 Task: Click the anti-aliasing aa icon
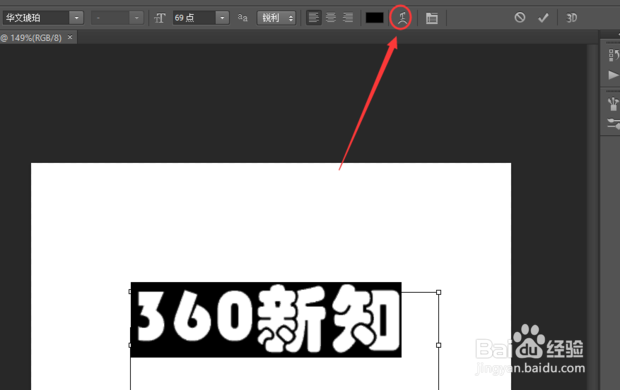242,18
